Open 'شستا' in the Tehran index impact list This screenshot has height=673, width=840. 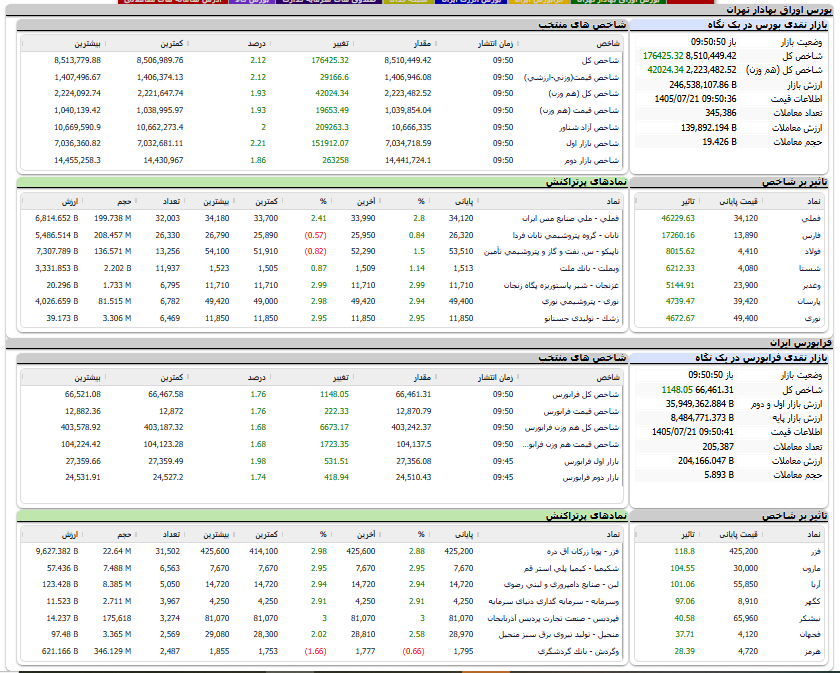tap(809, 268)
